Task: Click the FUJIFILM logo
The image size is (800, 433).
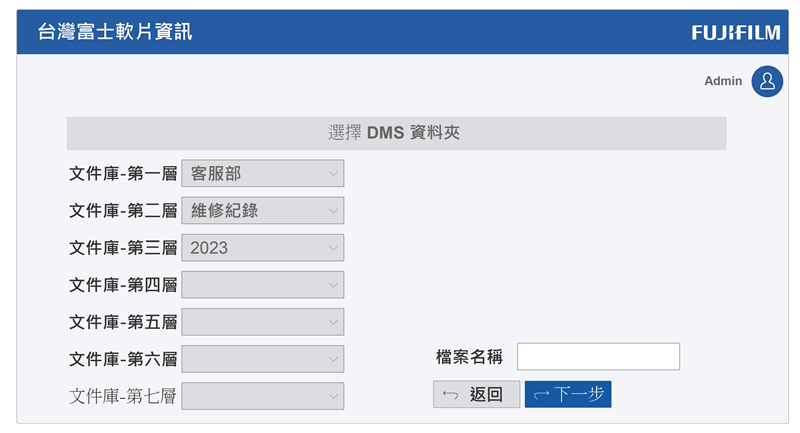Action: click(x=735, y=33)
